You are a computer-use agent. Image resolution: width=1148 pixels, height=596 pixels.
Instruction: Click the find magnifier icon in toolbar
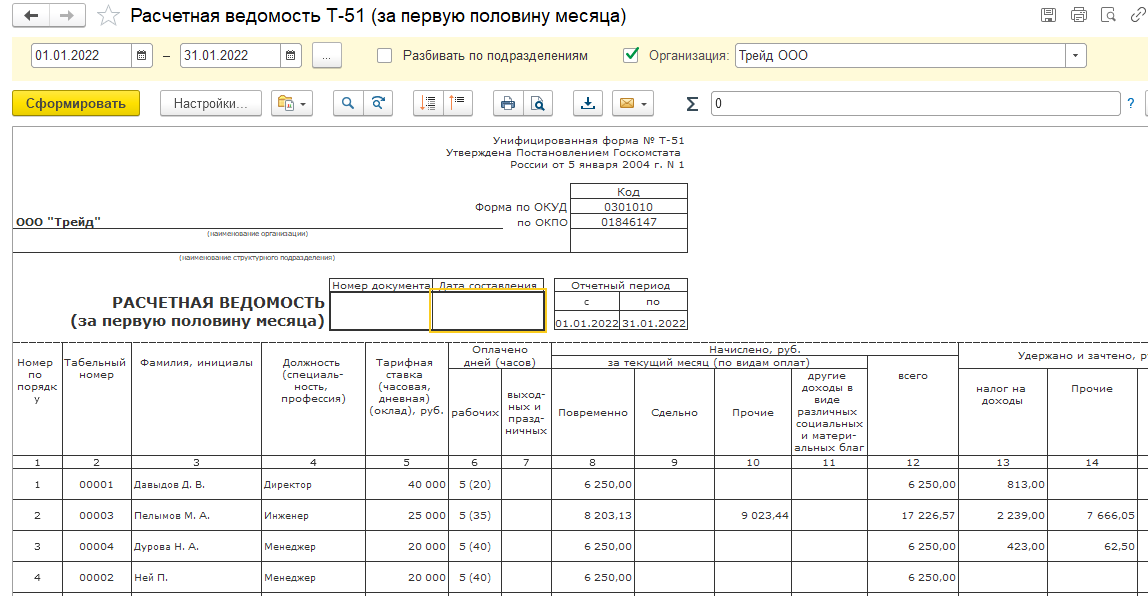click(x=348, y=103)
